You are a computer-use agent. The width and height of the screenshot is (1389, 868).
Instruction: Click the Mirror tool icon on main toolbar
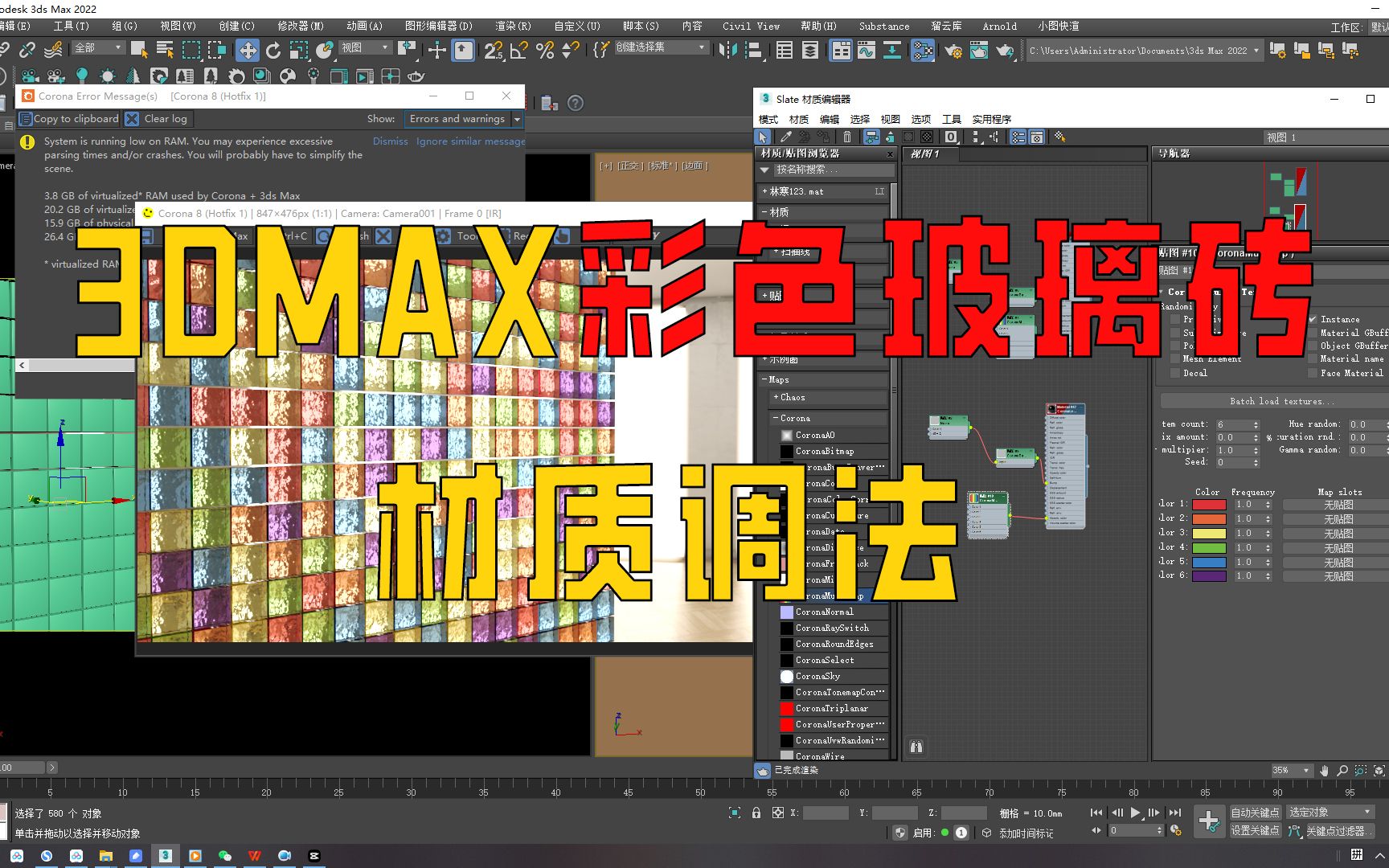(729, 51)
